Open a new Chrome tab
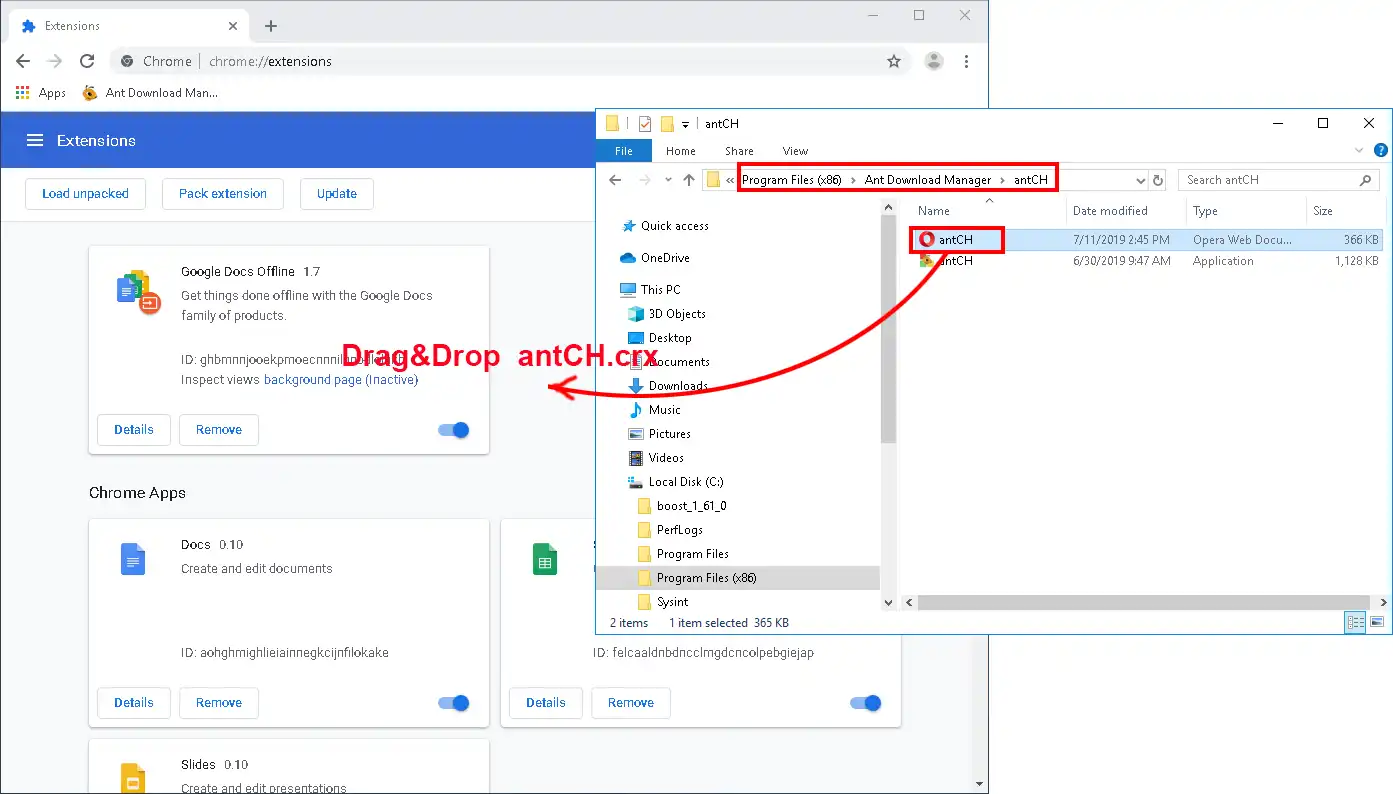1393x794 pixels. pyautogui.click(x=271, y=26)
